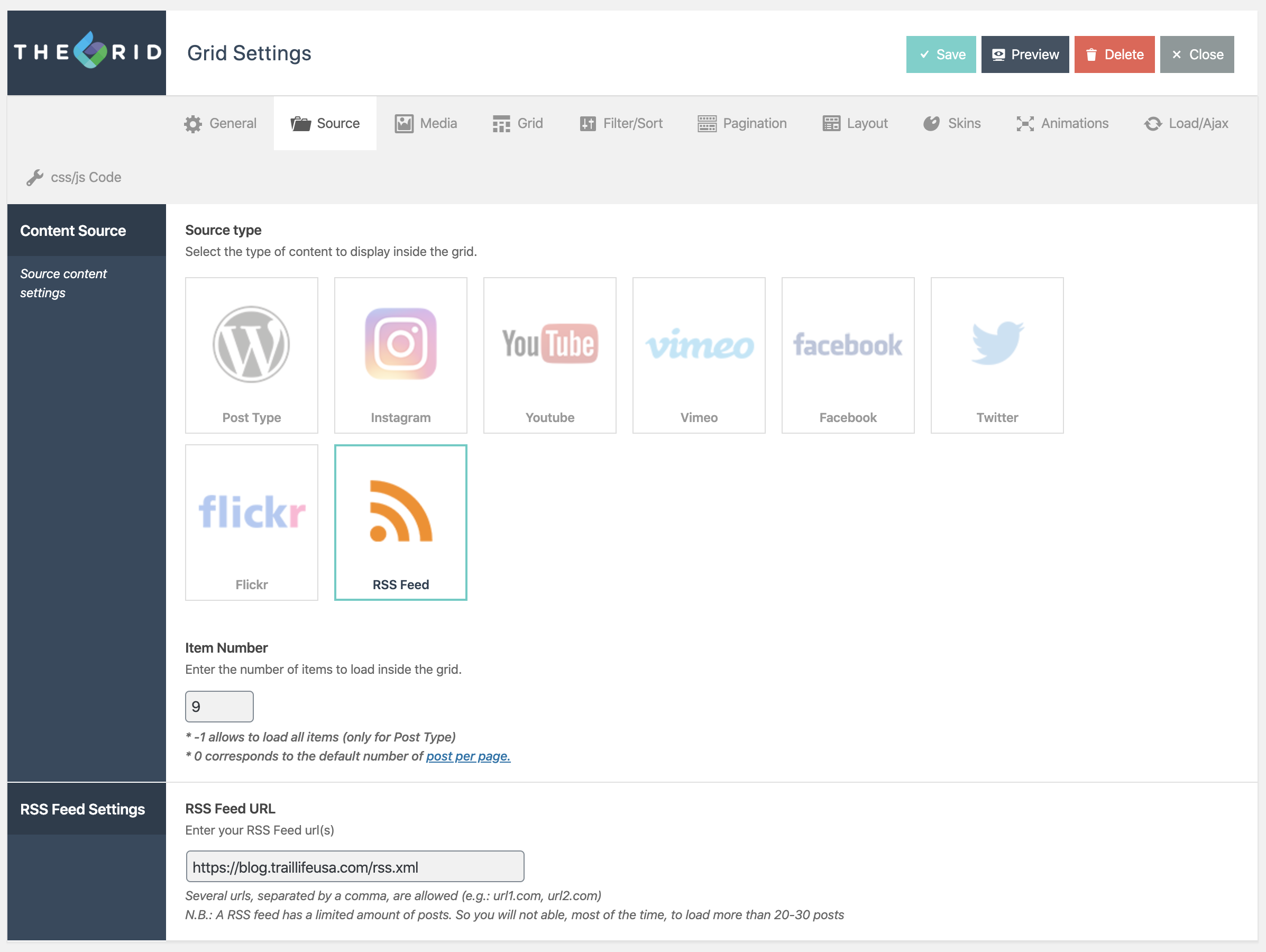This screenshot has width=1266, height=952.
Task: Click the X icon on Close
Action: tap(1177, 54)
